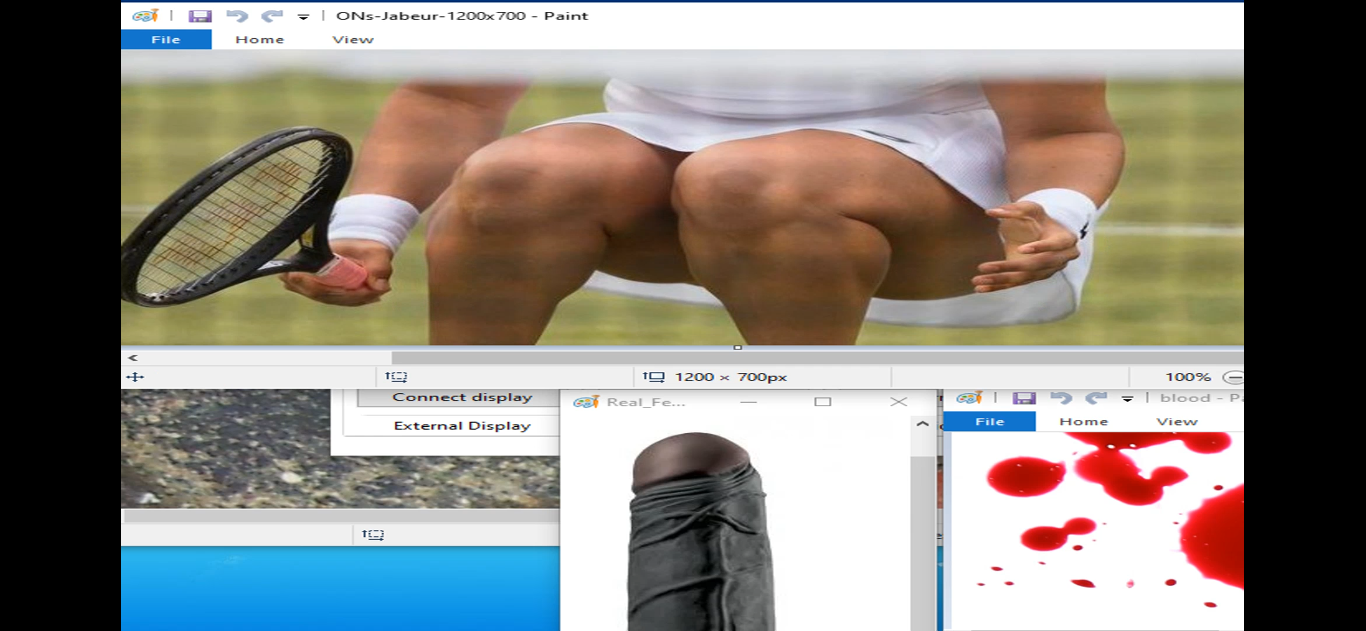Click the Save icon in the main Paint window
The image size is (1366, 631).
pos(200,16)
